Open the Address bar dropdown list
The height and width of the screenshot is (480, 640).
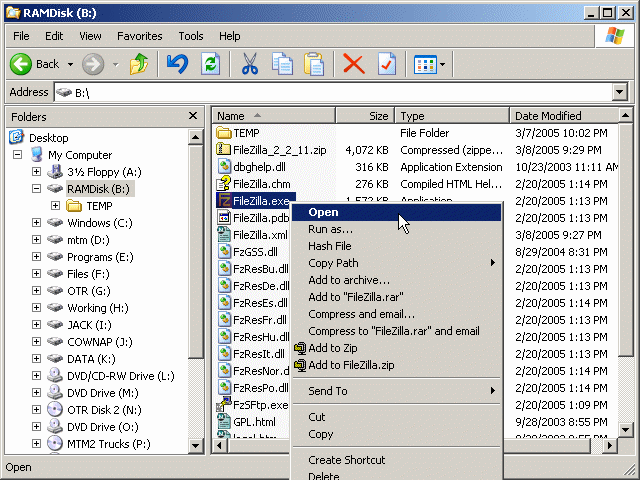pyautogui.click(x=621, y=92)
